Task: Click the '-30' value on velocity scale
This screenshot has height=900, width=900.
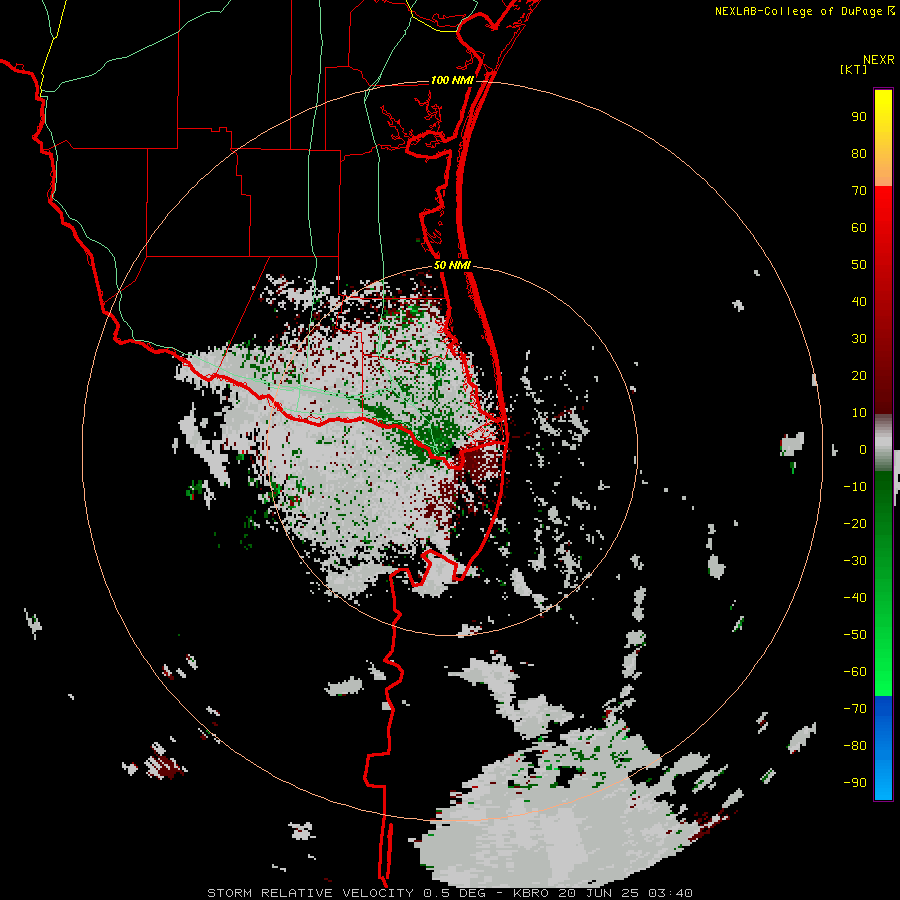Action: (855, 561)
